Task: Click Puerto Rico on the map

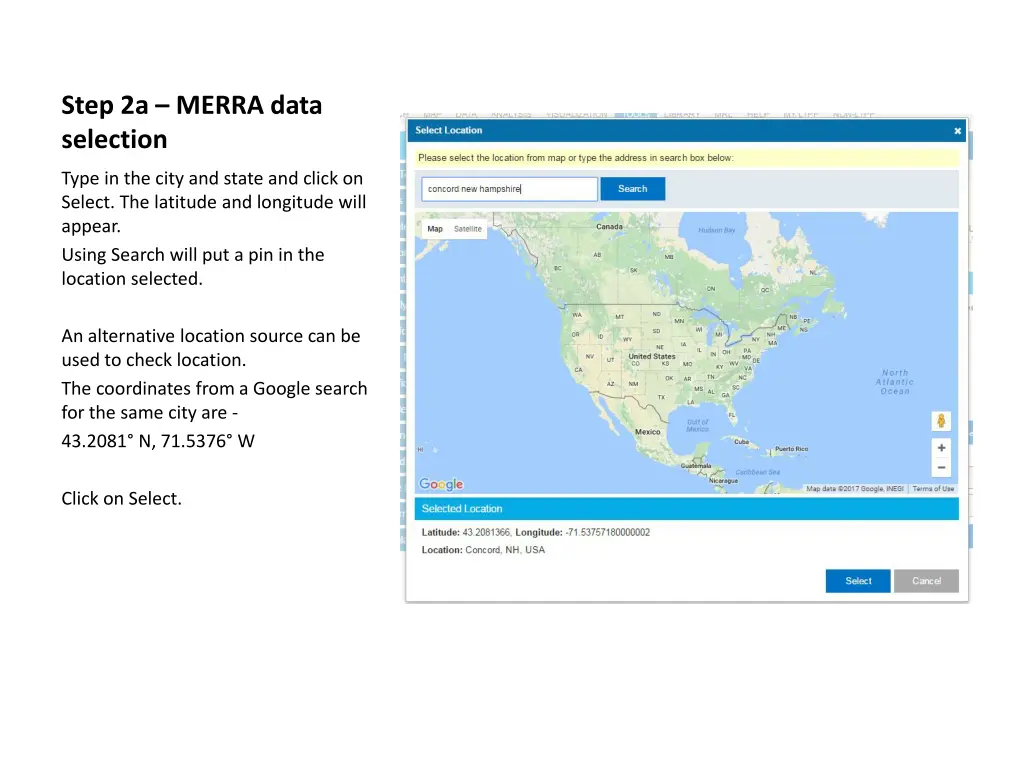Action: [791, 449]
